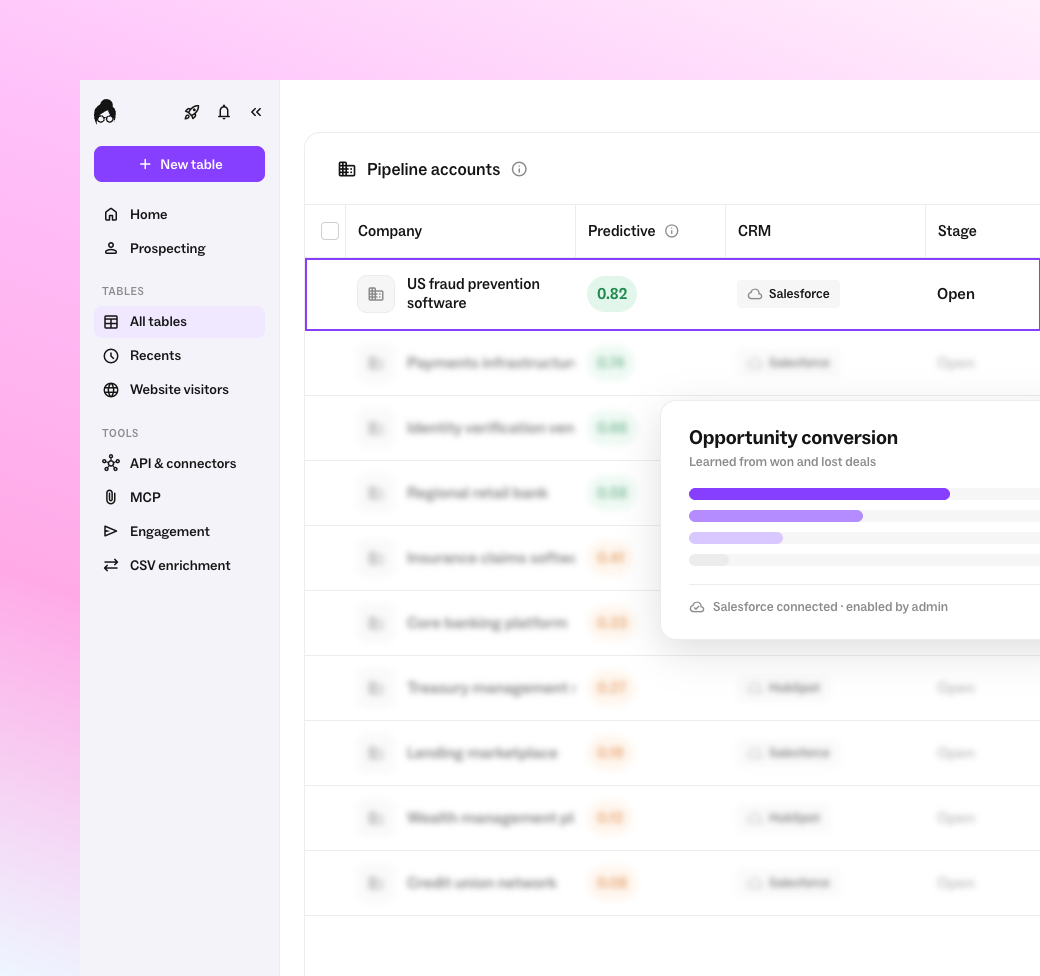Click the Salesforce connected cloud icon
The height and width of the screenshot is (976, 1040).
697,607
